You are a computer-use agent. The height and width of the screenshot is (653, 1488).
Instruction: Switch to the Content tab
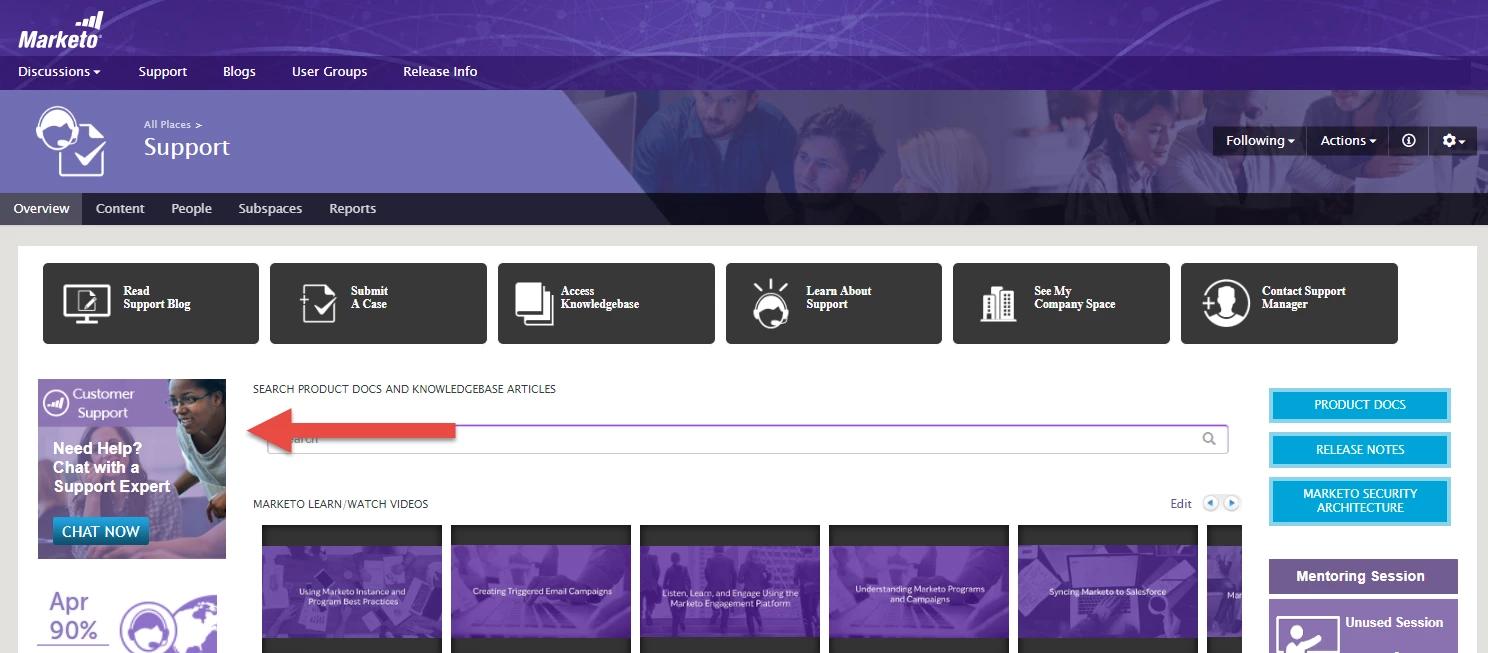coord(120,209)
